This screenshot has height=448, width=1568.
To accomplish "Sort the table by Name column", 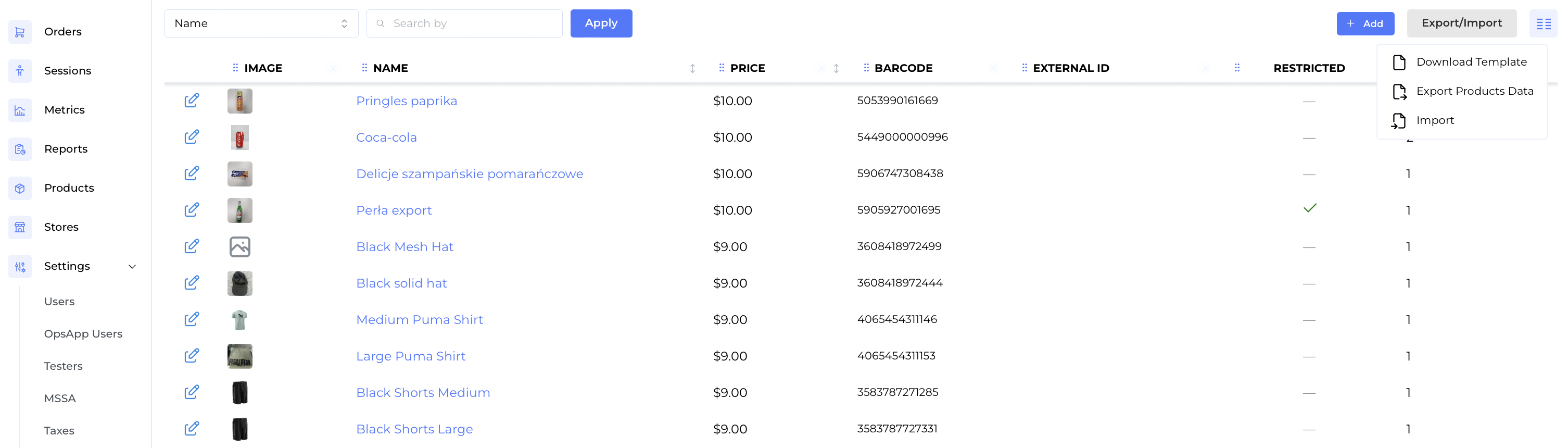I will click(x=692, y=68).
